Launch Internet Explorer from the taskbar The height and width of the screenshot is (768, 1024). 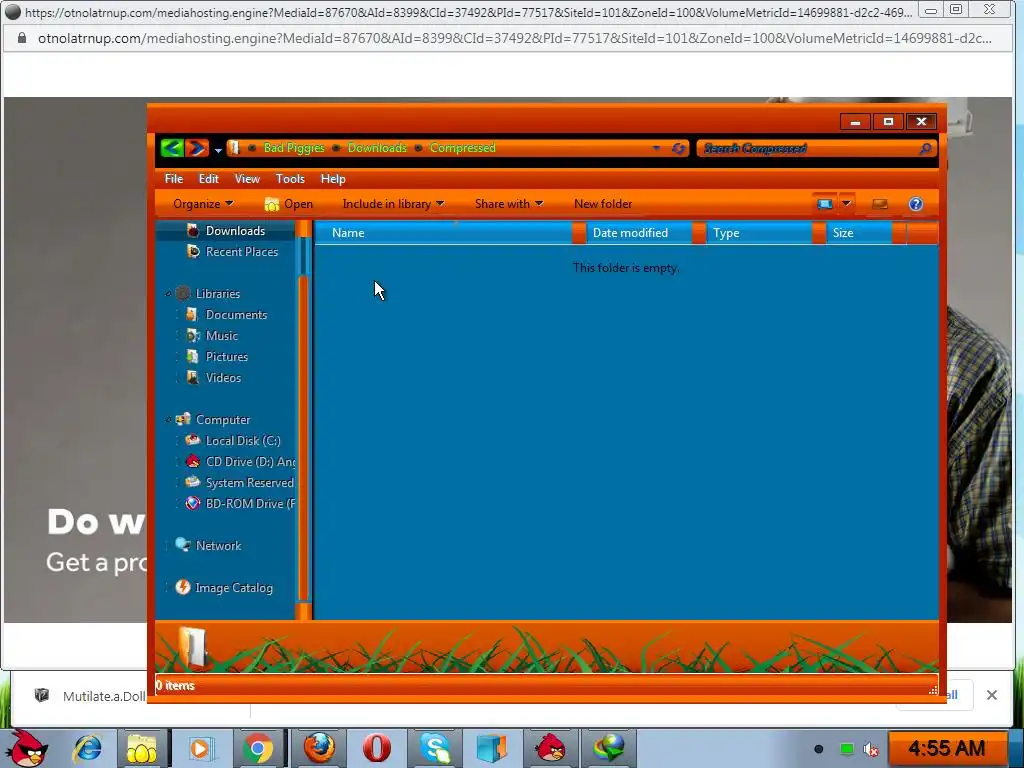(88, 748)
